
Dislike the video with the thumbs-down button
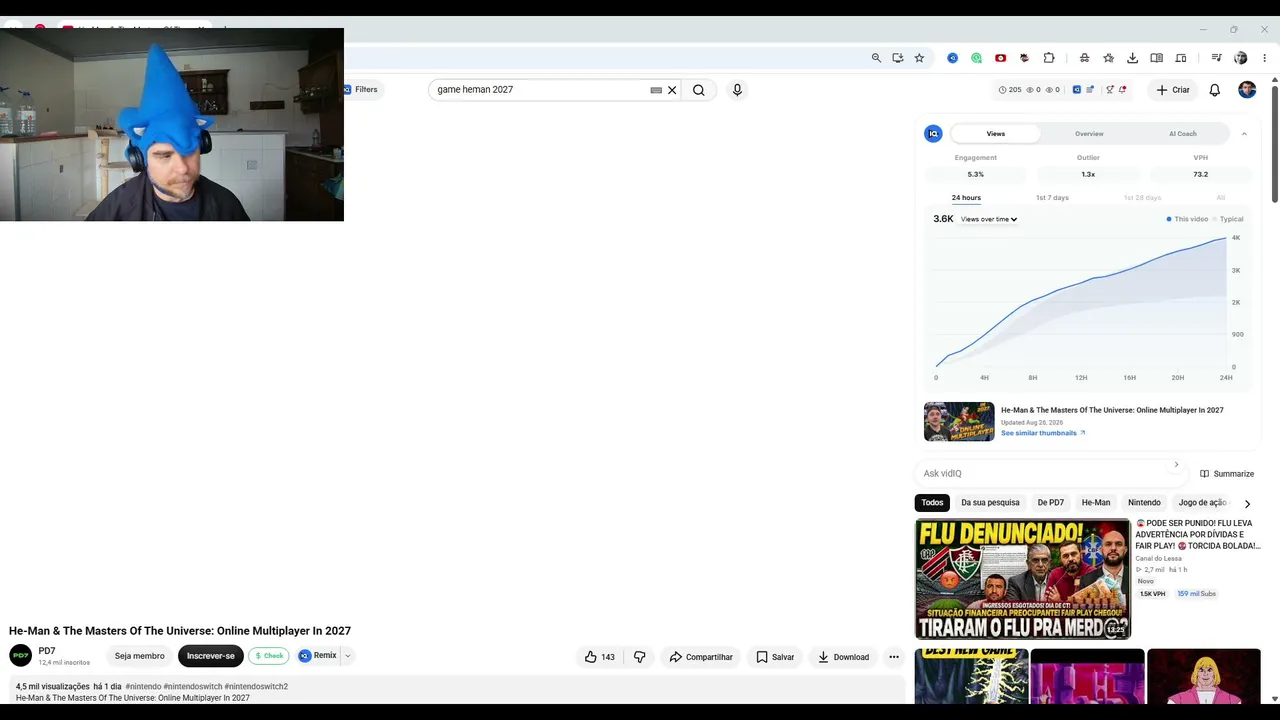tap(640, 657)
